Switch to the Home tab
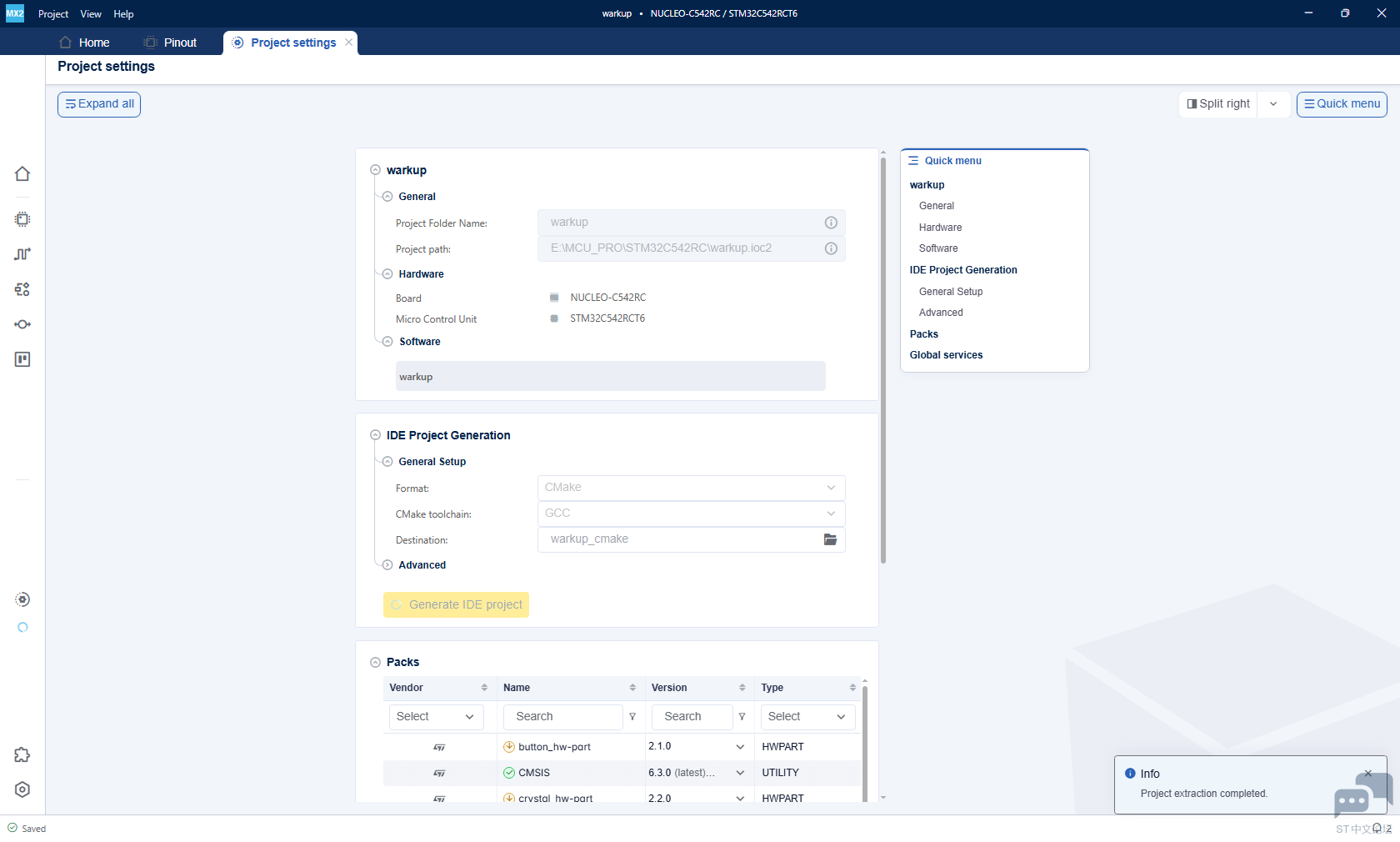 pos(85,43)
